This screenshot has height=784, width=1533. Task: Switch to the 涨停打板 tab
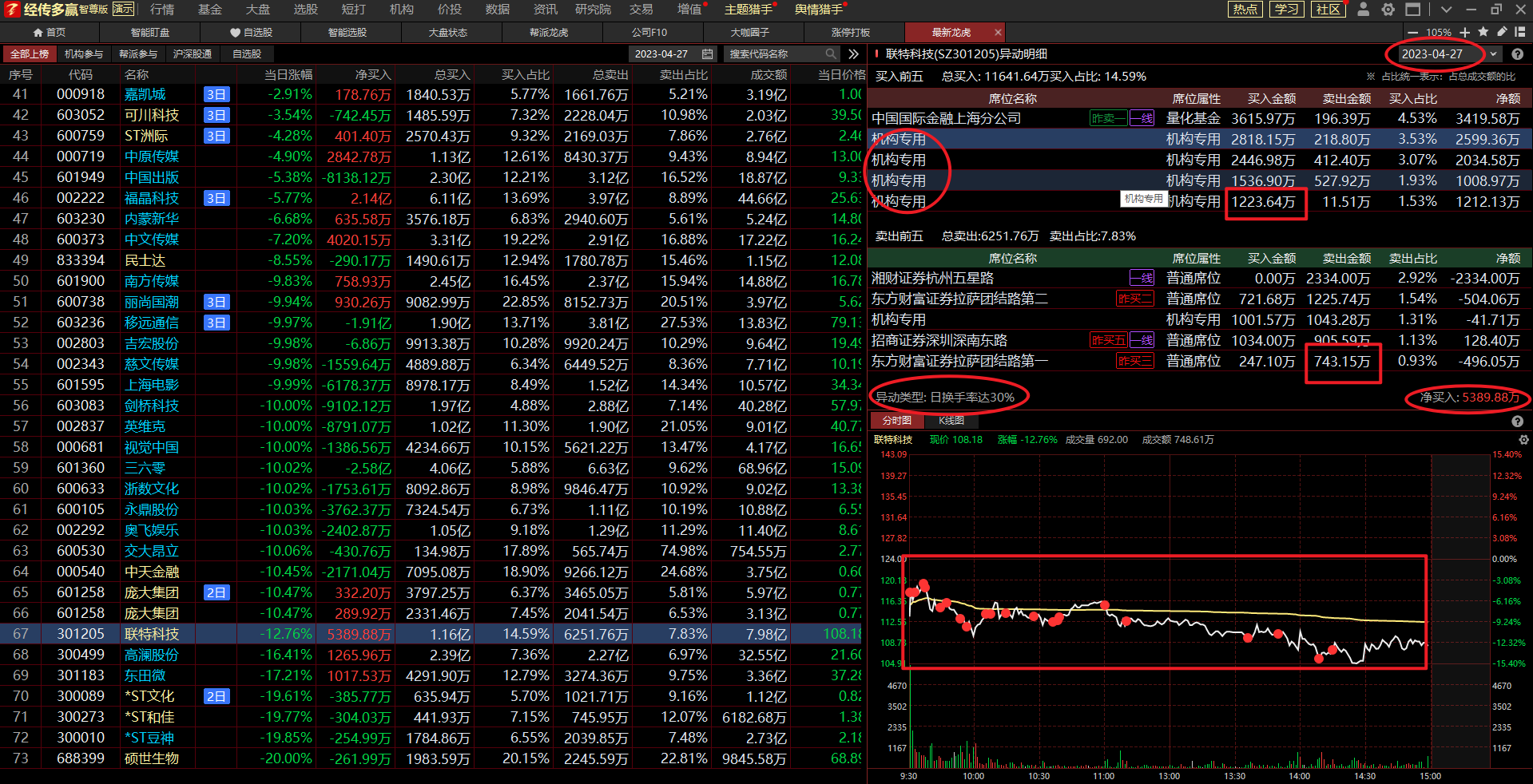click(x=851, y=33)
